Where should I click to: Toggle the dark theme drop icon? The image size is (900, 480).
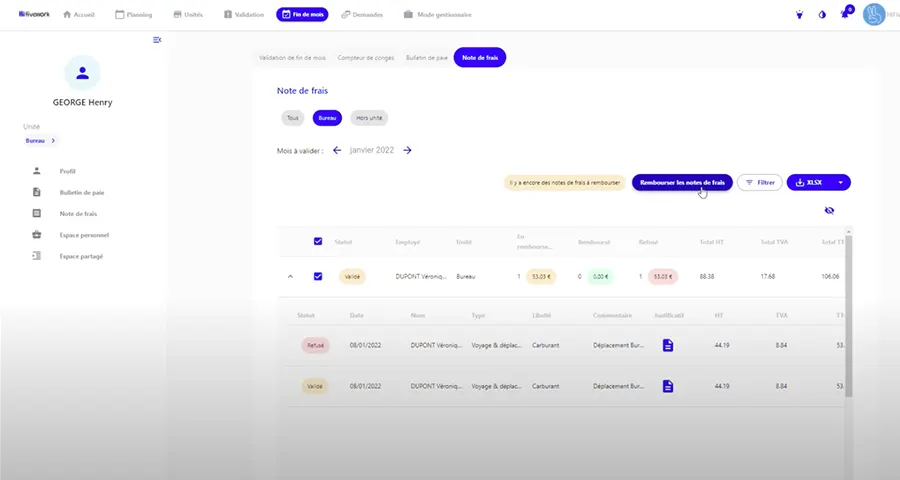[822, 15]
